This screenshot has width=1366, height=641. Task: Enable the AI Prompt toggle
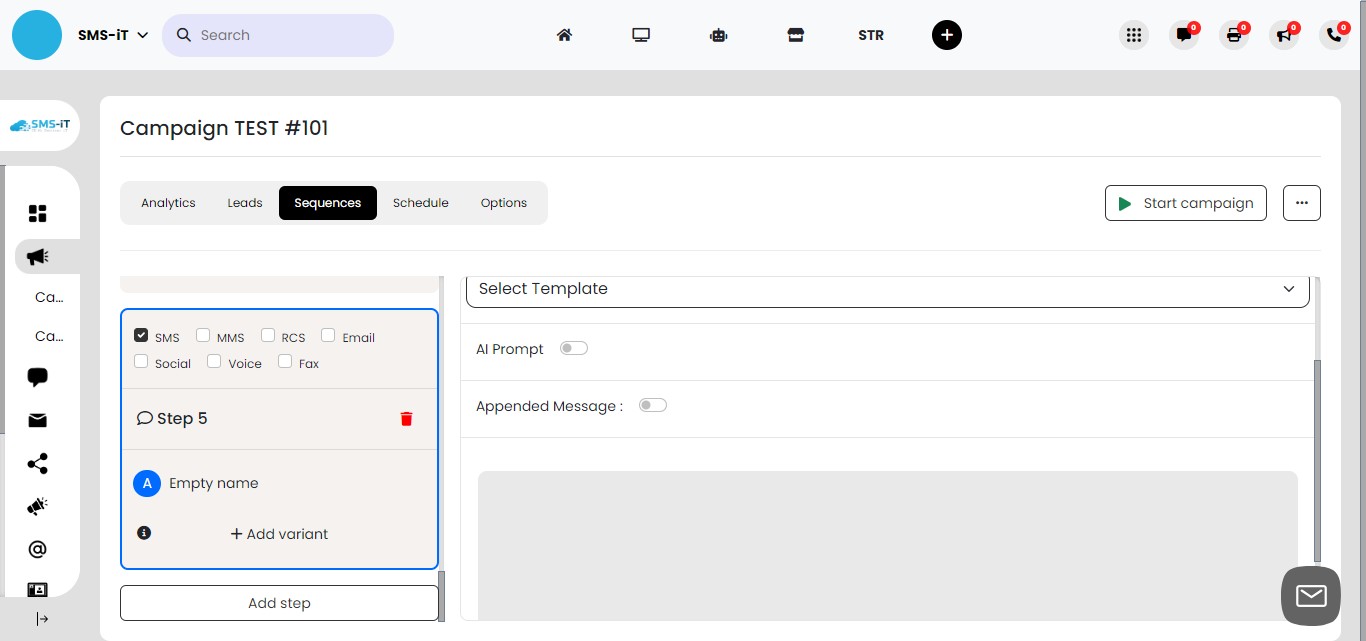[x=574, y=348]
